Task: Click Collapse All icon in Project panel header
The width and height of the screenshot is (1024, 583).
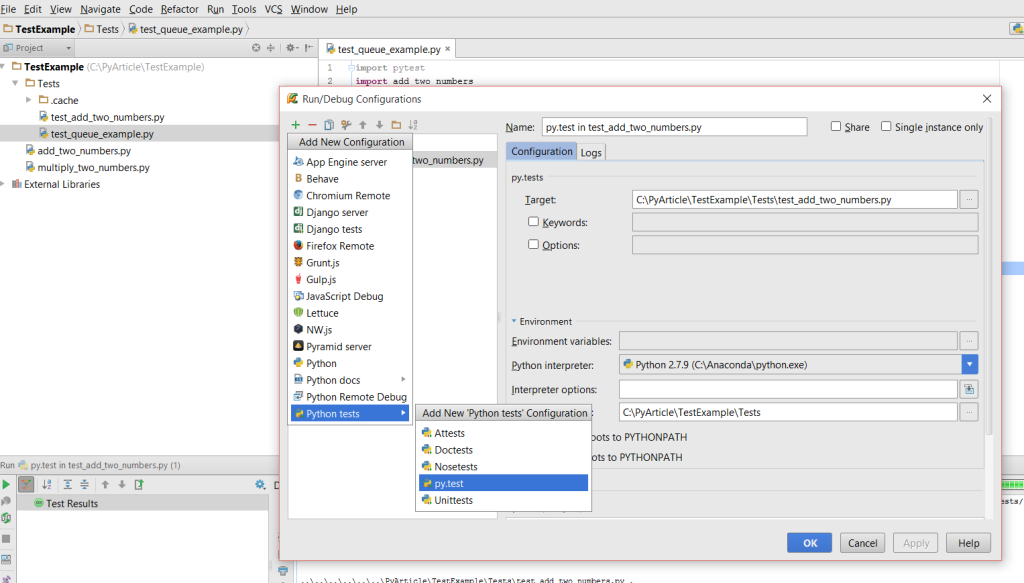Action: click(x=270, y=48)
